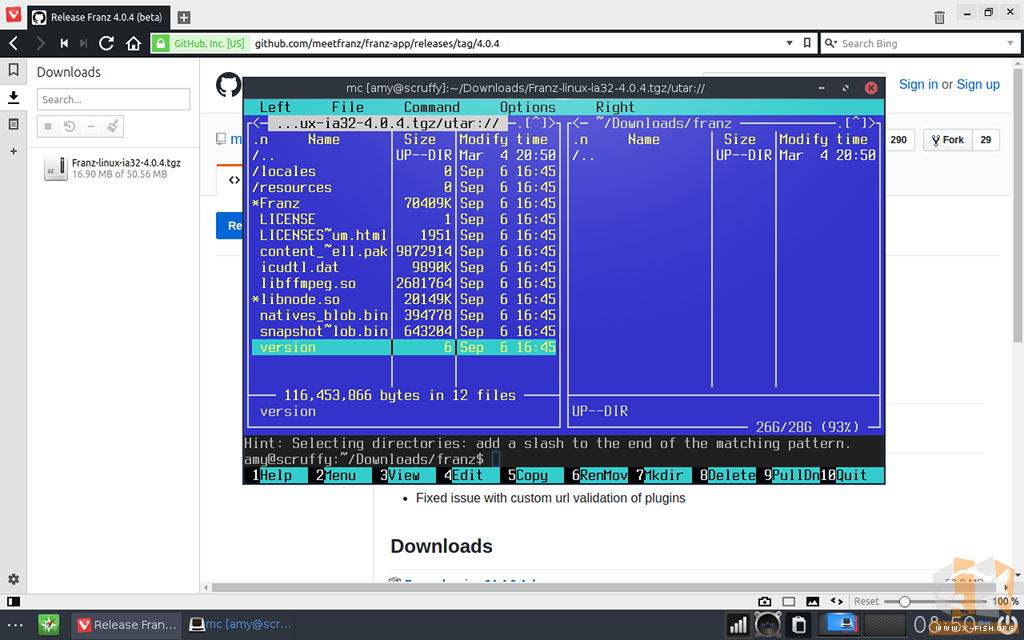The height and width of the screenshot is (640, 1024).
Task: Open the Bookmarks panel in the sidebar
Action: pyautogui.click(x=13, y=70)
